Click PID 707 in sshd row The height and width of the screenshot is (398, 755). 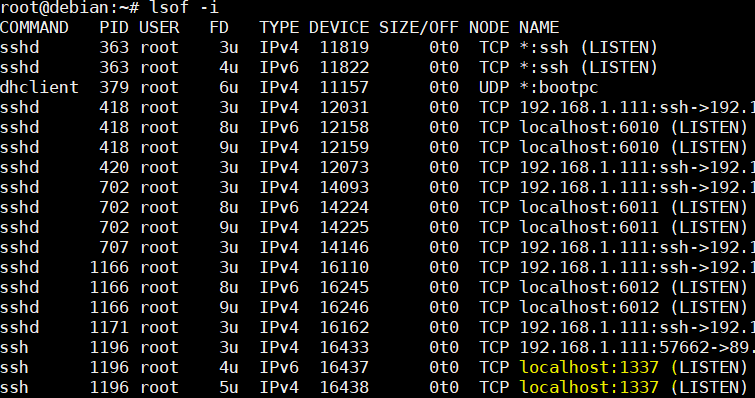click(x=114, y=247)
